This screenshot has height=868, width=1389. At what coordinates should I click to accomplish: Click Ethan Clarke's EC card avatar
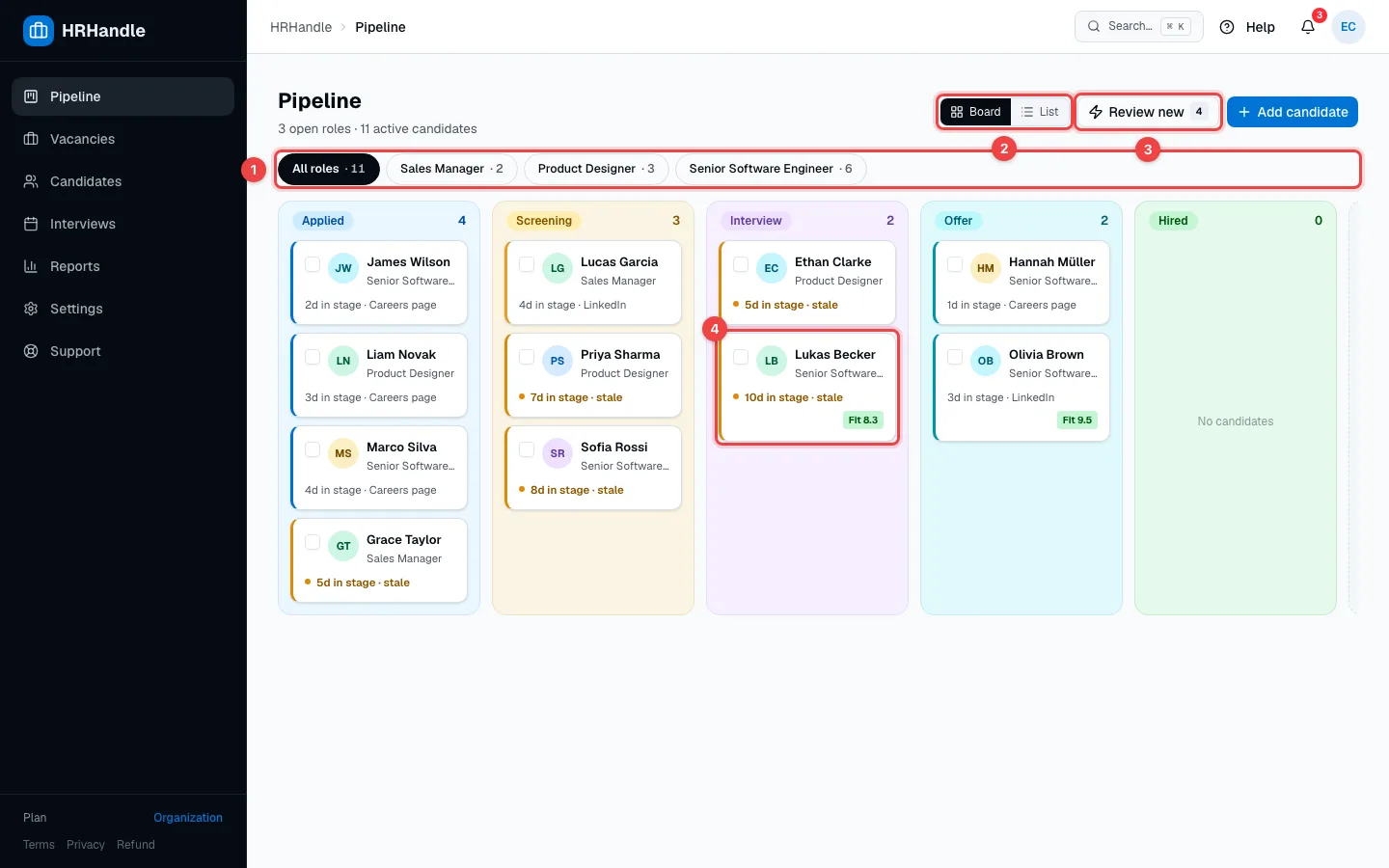(772, 268)
